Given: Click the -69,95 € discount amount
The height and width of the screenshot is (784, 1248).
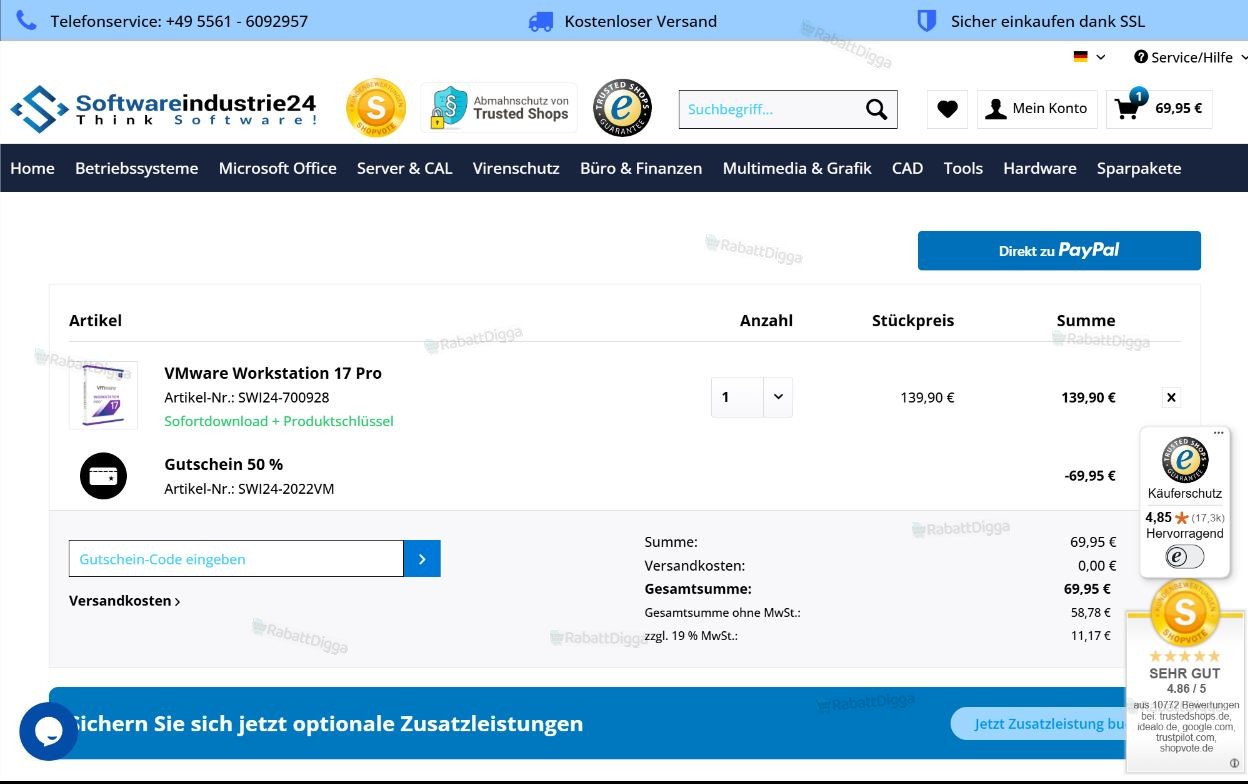Looking at the screenshot, I should pyautogui.click(x=1090, y=475).
